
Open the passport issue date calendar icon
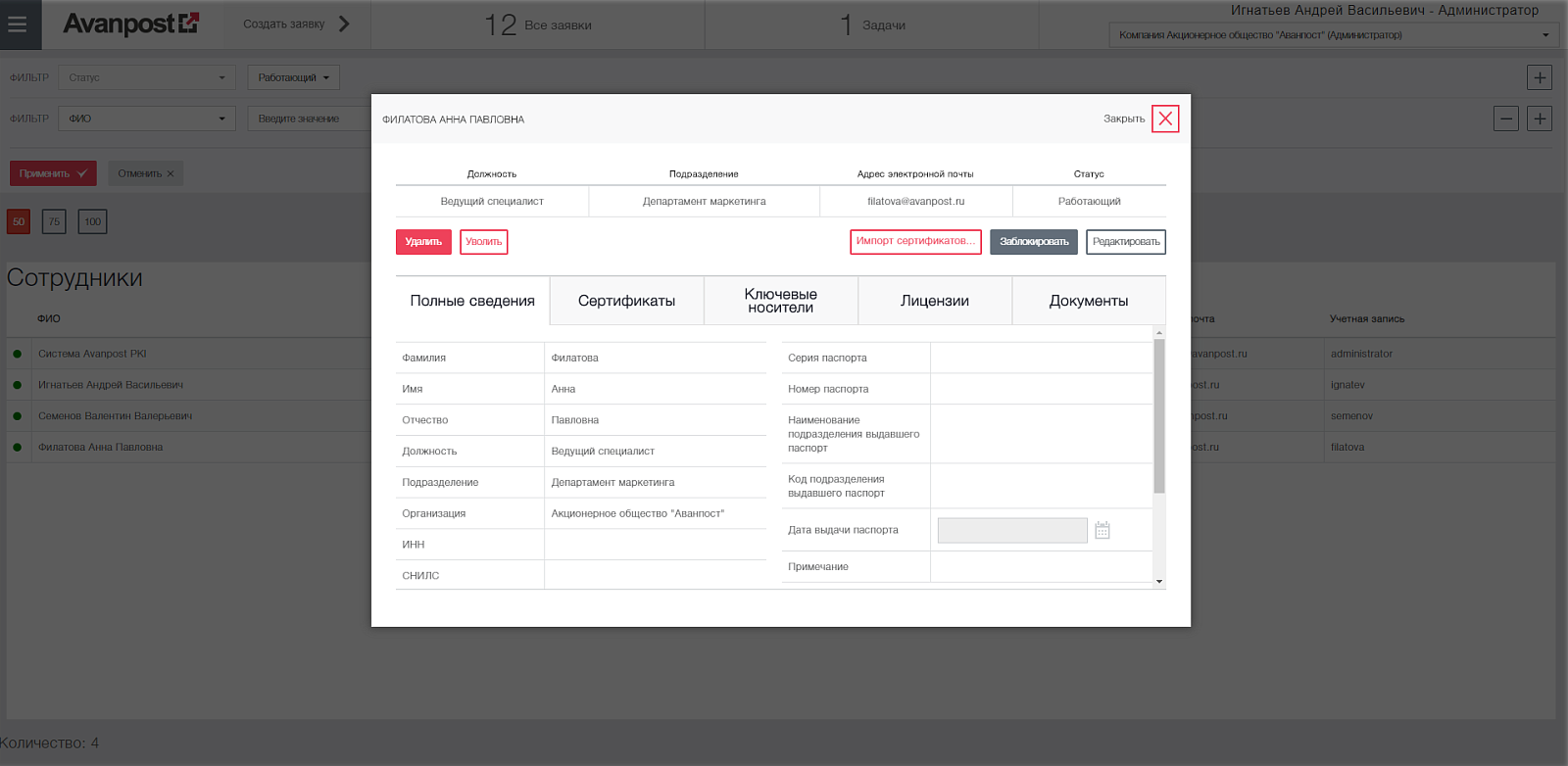[x=1102, y=530]
